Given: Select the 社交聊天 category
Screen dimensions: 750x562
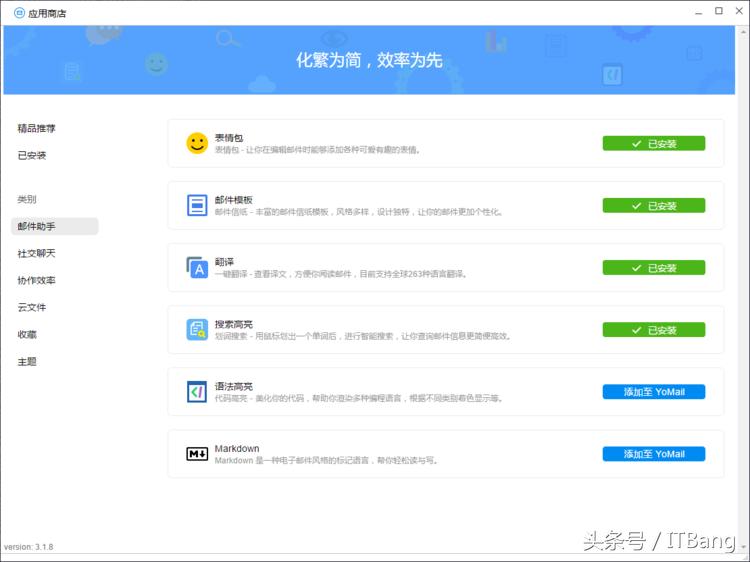Looking at the screenshot, I should [x=36, y=253].
